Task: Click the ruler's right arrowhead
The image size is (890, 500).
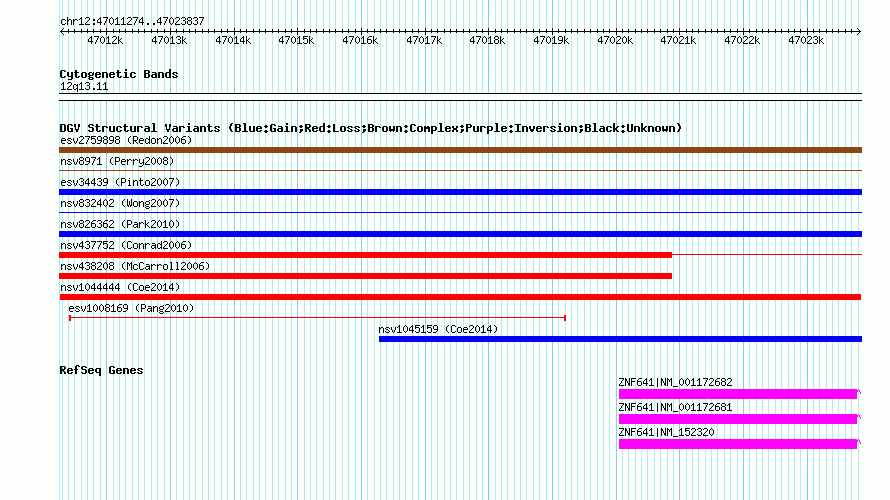Action: coord(859,32)
